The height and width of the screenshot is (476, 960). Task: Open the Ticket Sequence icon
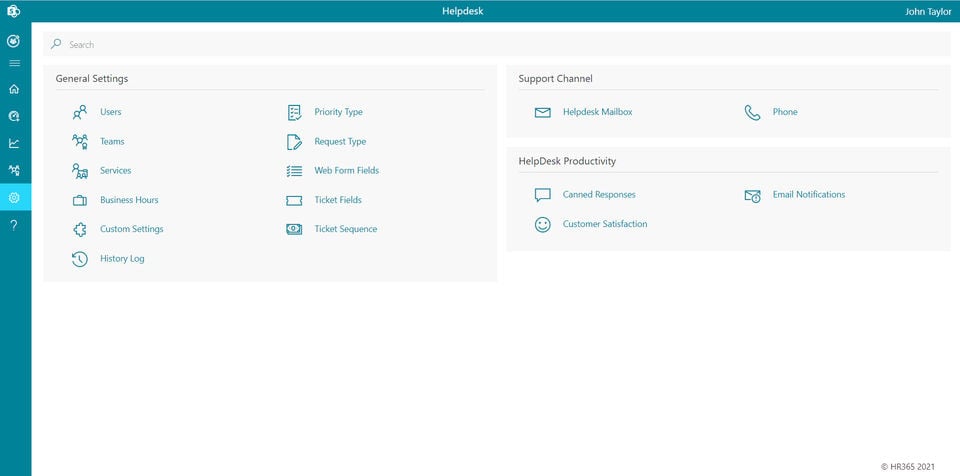point(294,229)
